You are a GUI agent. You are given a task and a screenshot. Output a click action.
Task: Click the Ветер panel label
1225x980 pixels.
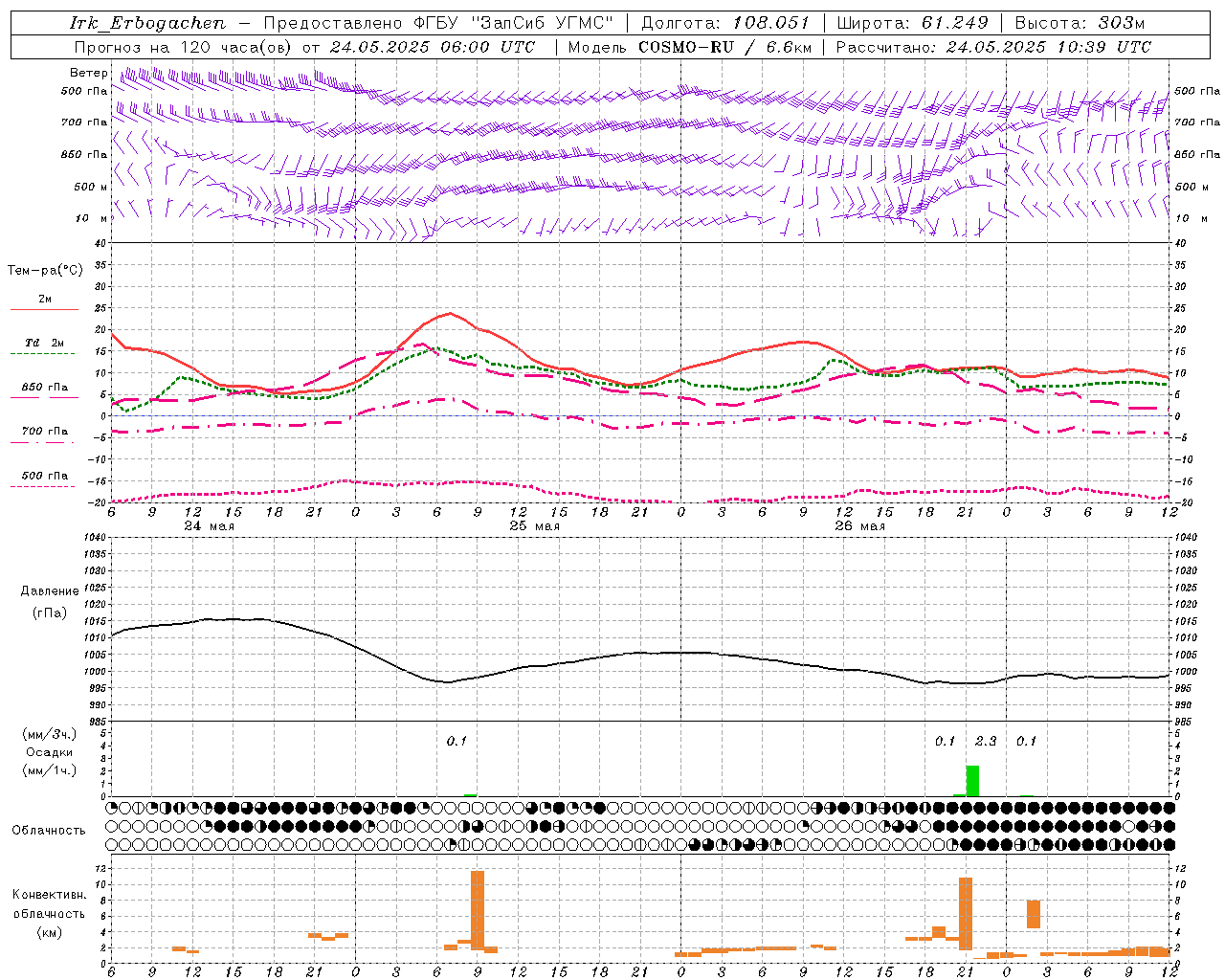pos(88,73)
